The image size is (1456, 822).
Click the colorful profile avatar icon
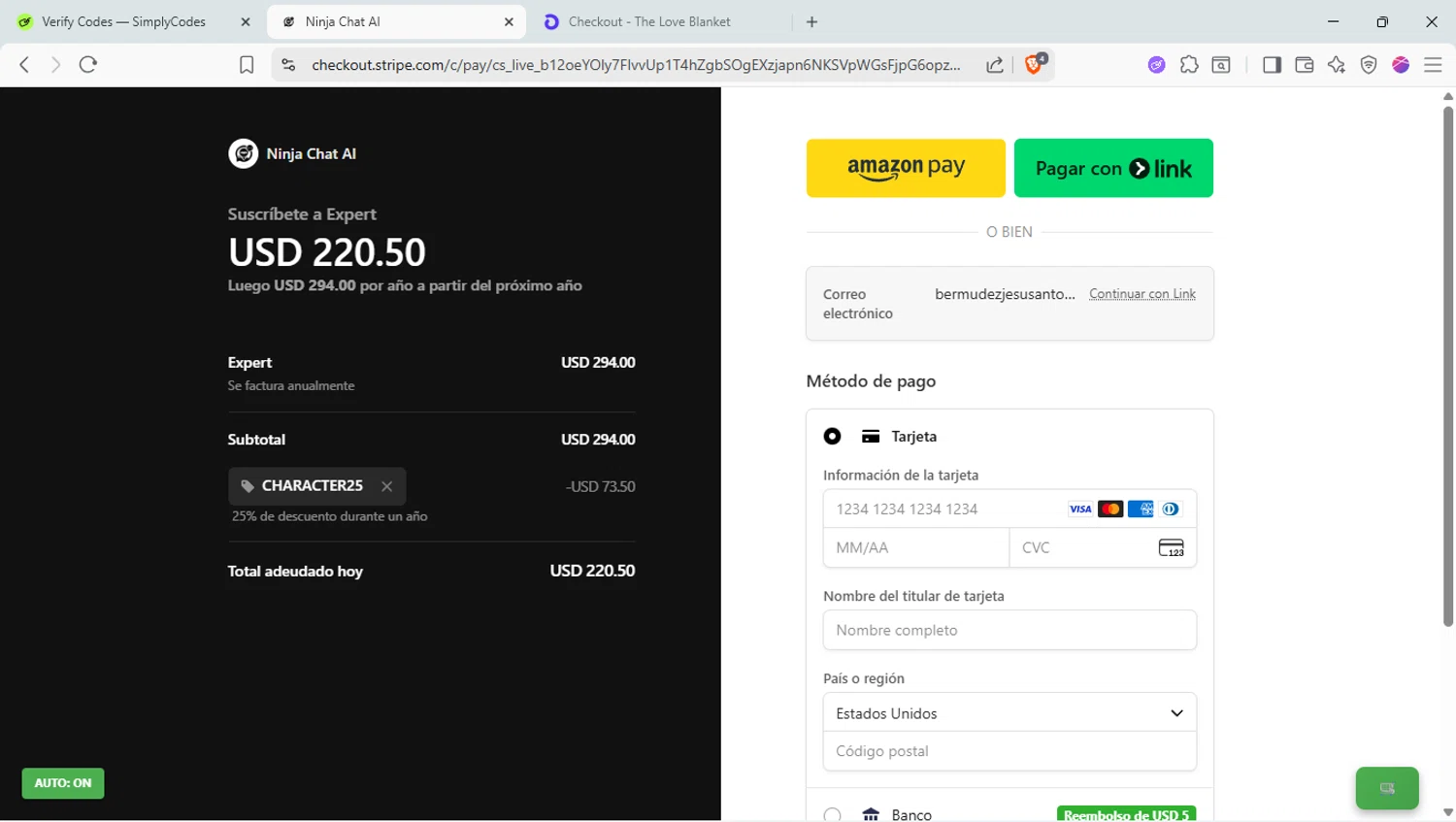[1401, 65]
